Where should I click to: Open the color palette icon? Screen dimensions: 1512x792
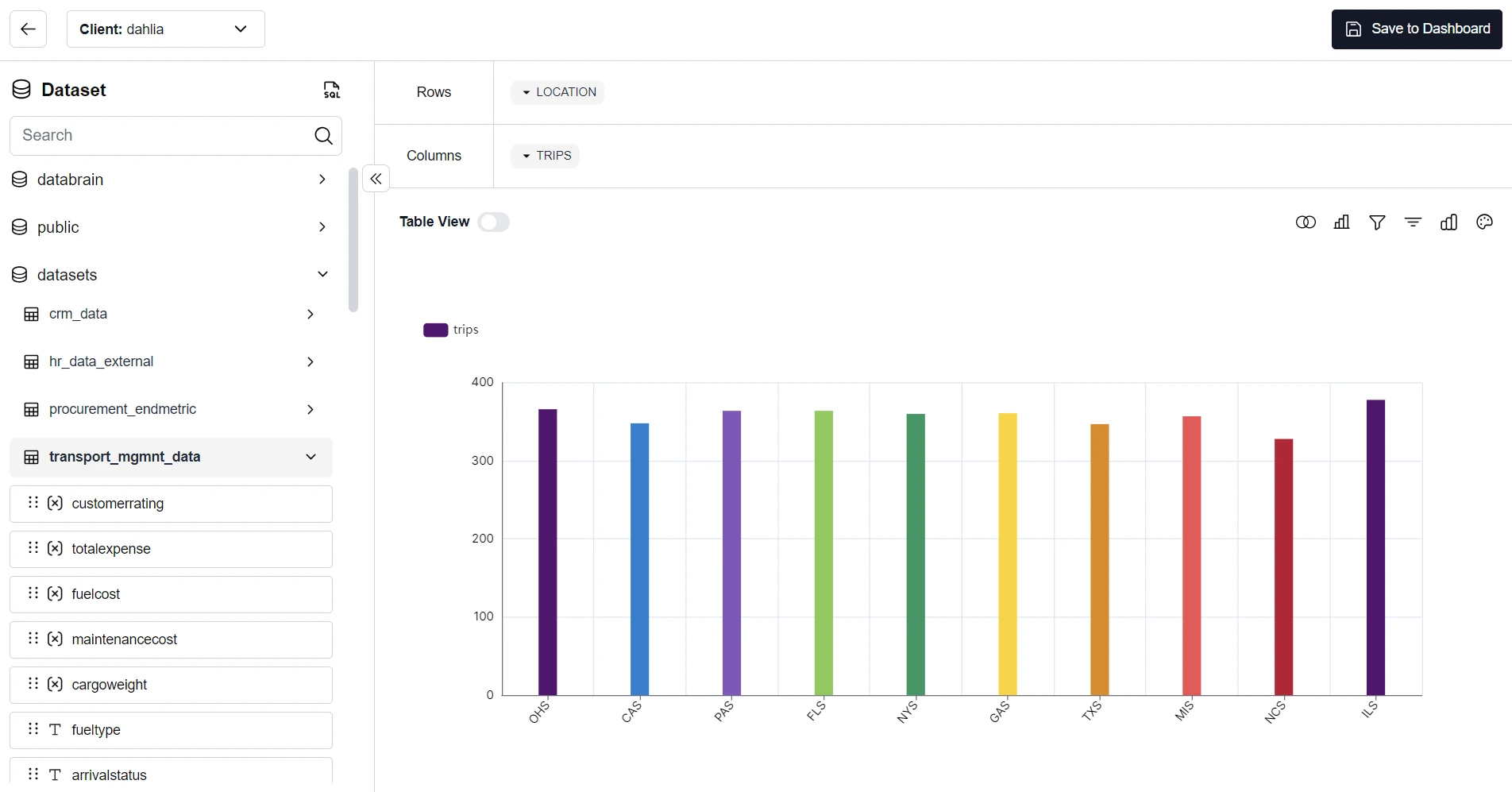[1485, 222]
